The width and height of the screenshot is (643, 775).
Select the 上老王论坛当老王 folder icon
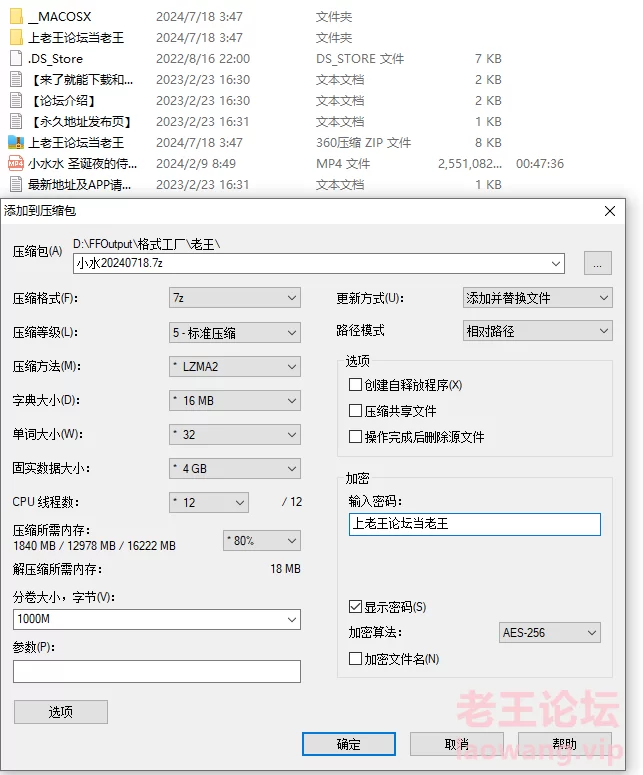(16, 38)
